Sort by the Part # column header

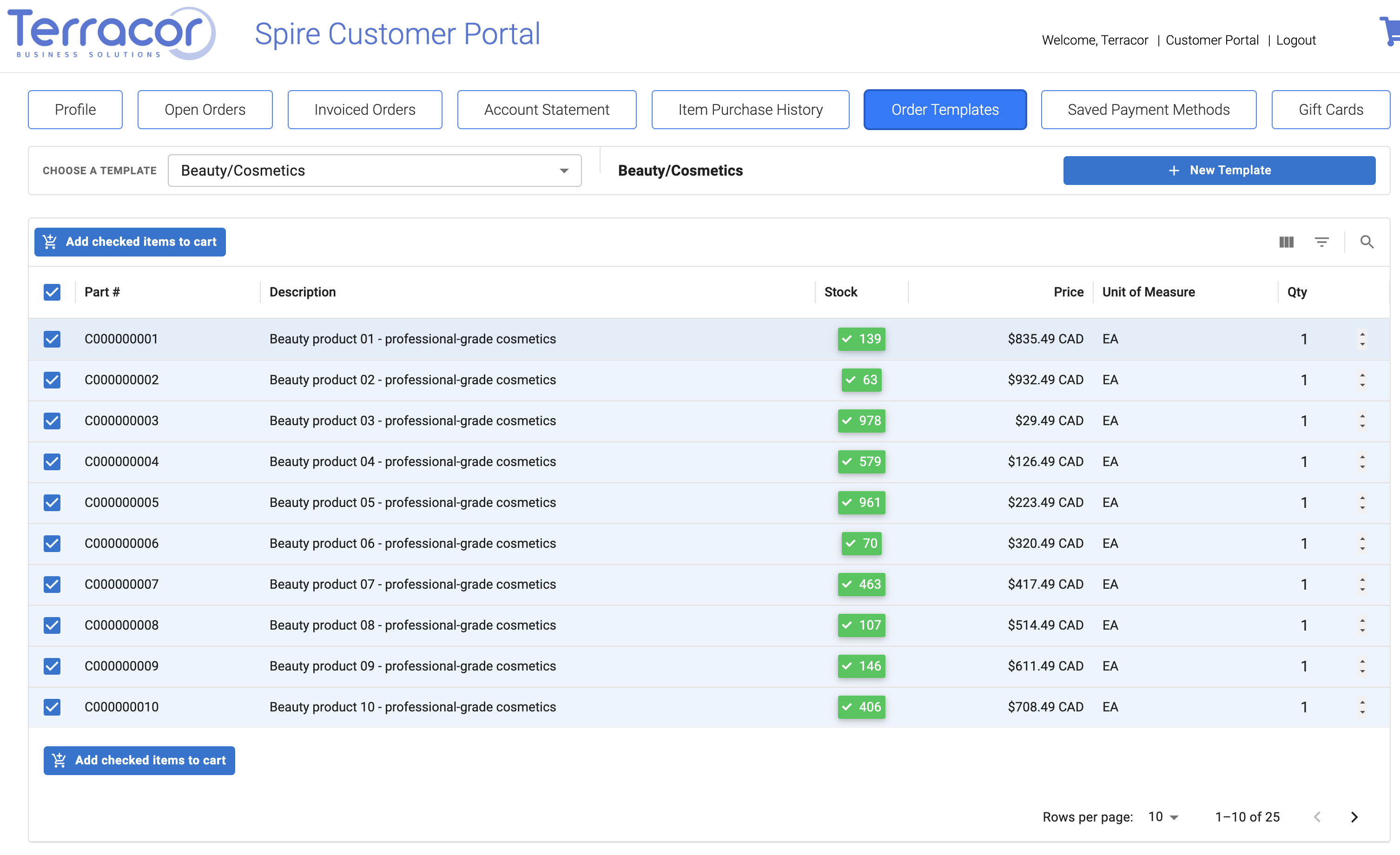point(102,292)
